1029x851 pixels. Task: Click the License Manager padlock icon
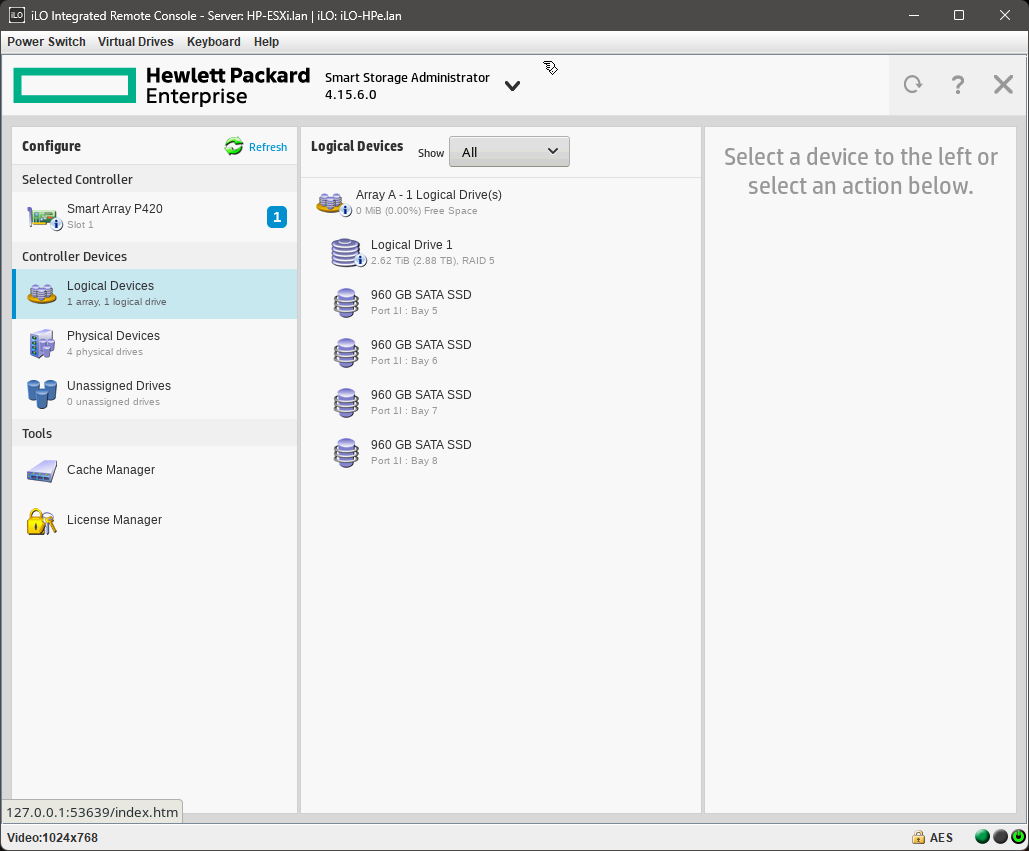[41, 522]
